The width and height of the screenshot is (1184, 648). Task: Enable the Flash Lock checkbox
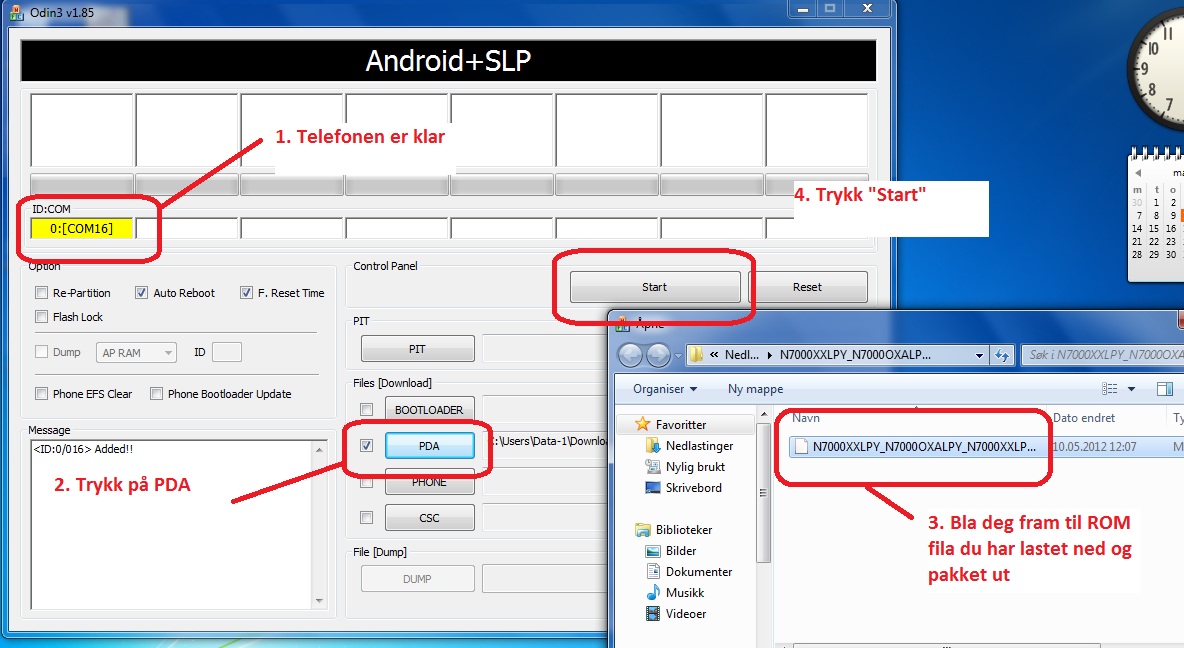point(42,317)
